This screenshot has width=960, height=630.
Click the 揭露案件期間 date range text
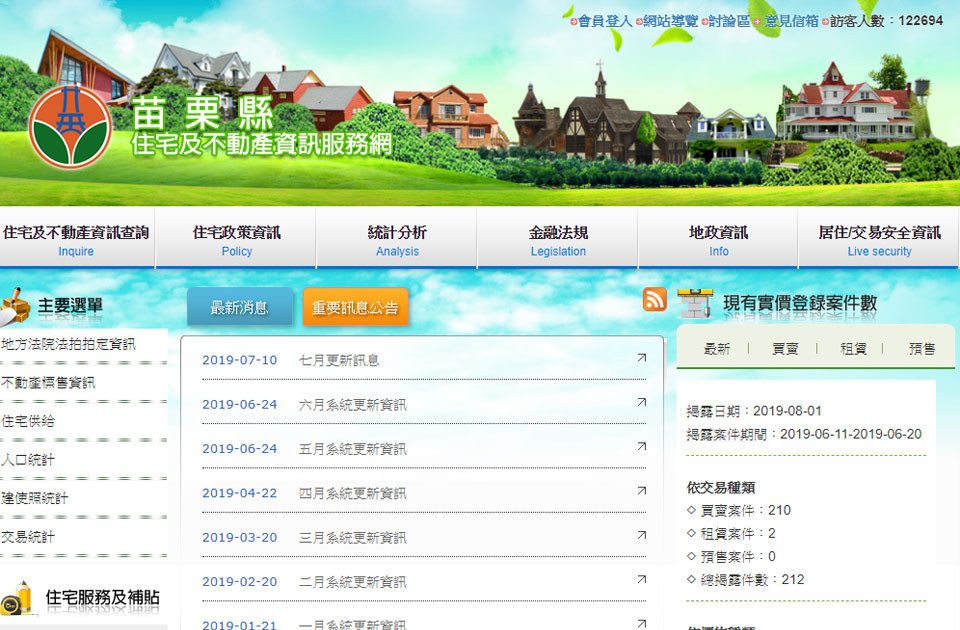pyautogui.click(x=804, y=434)
